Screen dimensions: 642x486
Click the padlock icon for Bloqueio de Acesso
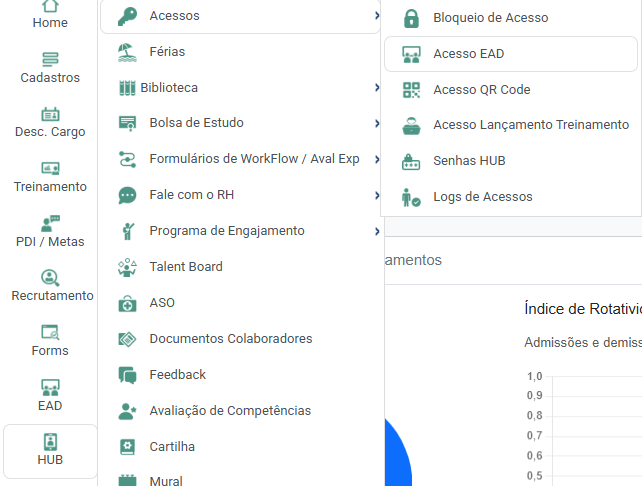[411, 18]
